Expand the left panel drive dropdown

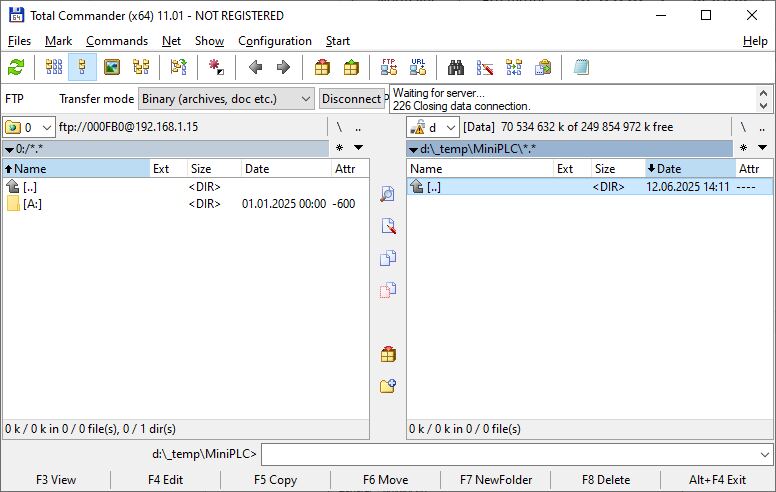tap(29, 127)
